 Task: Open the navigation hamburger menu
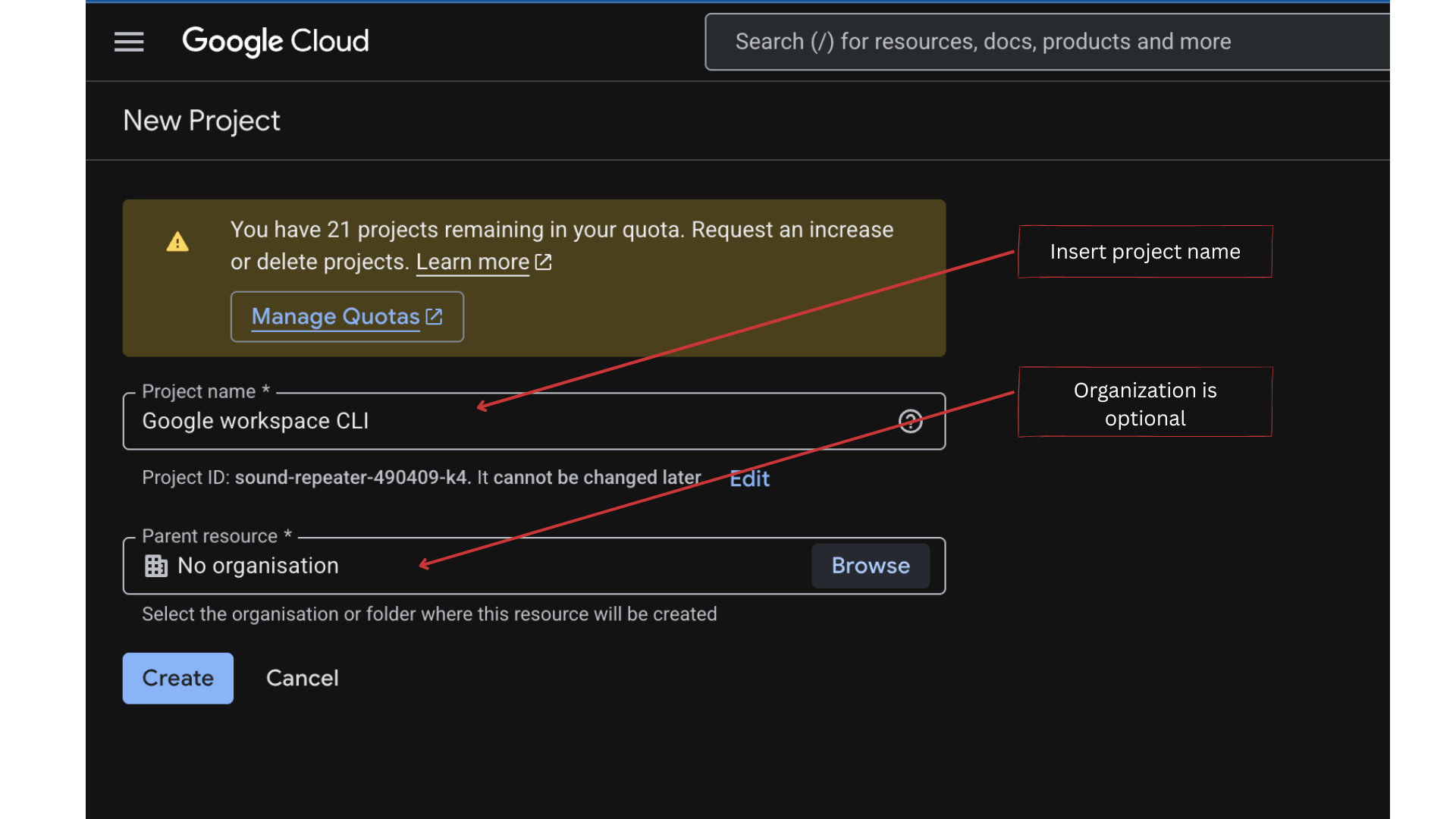click(129, 42)
